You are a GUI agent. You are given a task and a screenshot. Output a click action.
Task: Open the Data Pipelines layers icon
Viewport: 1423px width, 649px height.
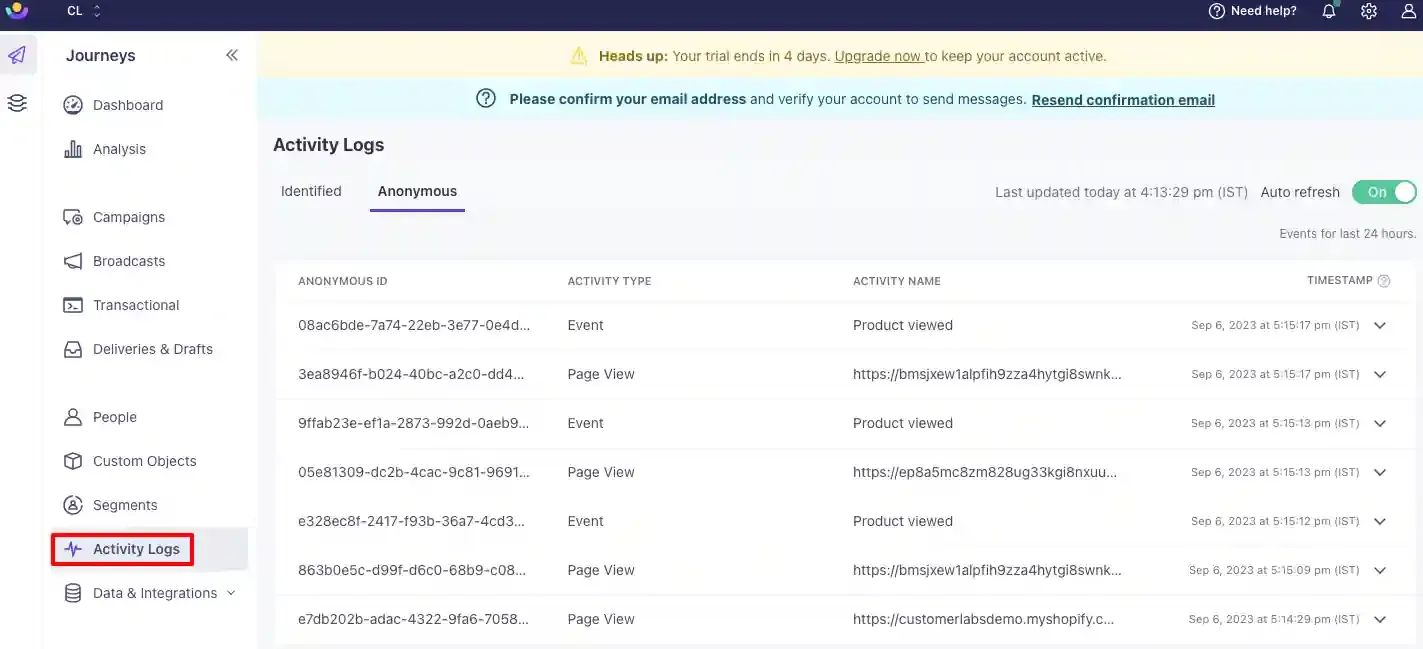coord(17,103)
